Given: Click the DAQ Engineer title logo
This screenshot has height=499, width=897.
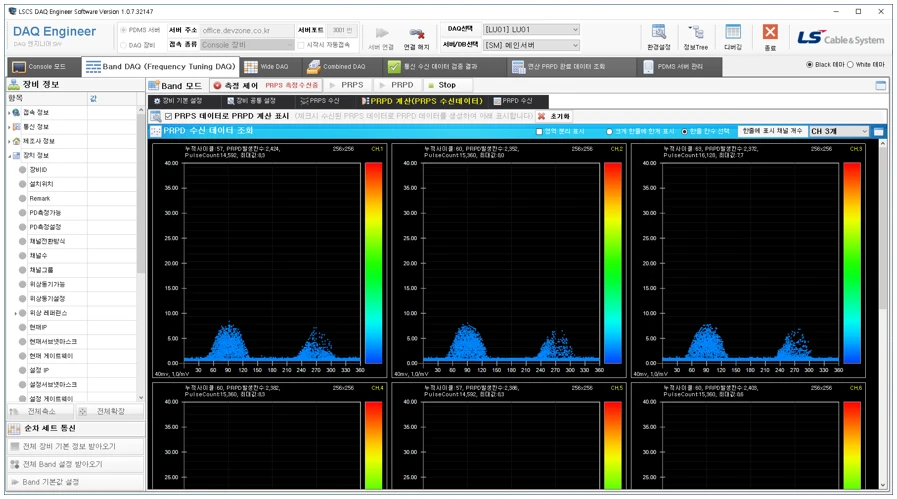Looking at the screenshot, I should [54, 34].
